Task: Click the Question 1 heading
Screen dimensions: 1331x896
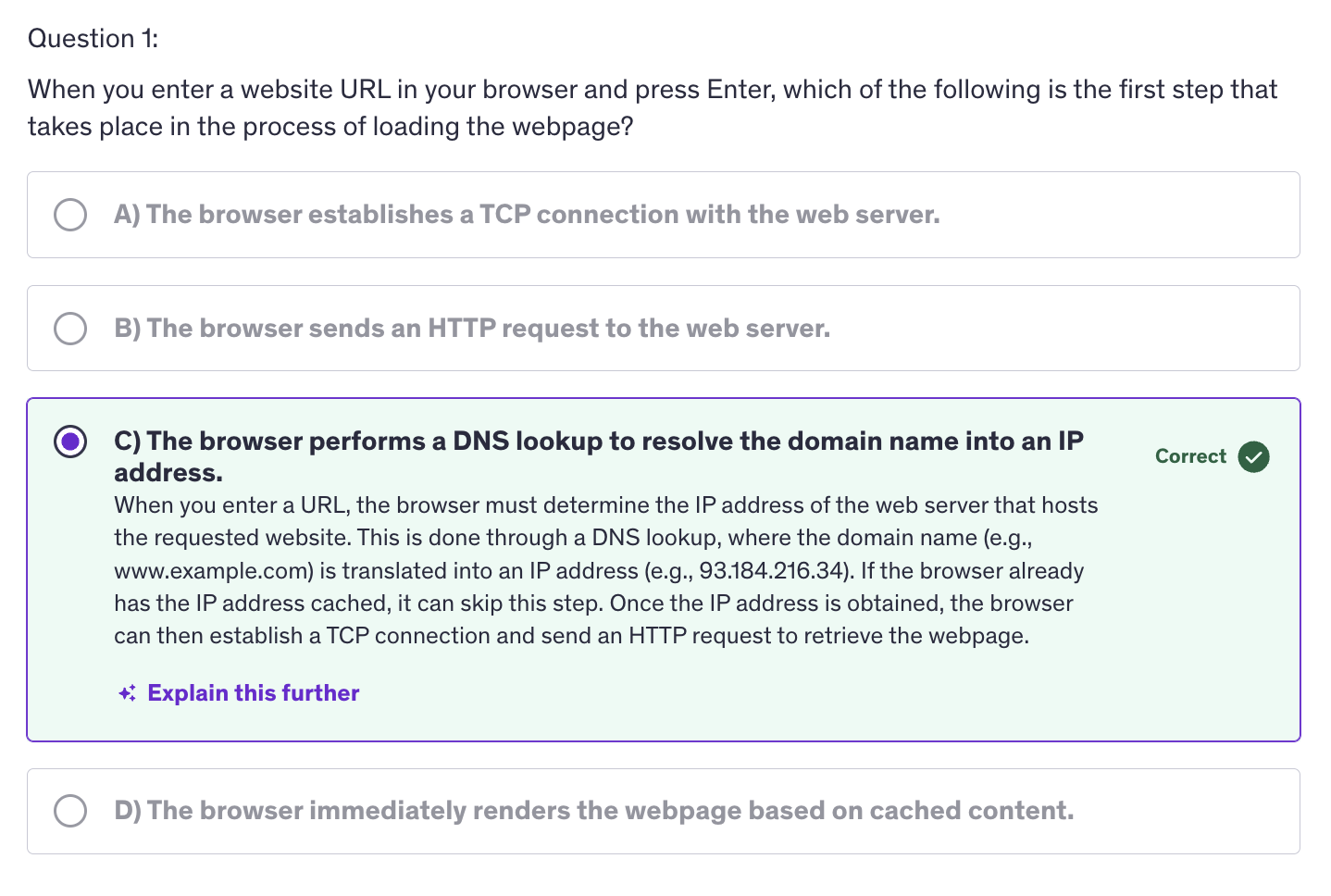Action: 93,39
